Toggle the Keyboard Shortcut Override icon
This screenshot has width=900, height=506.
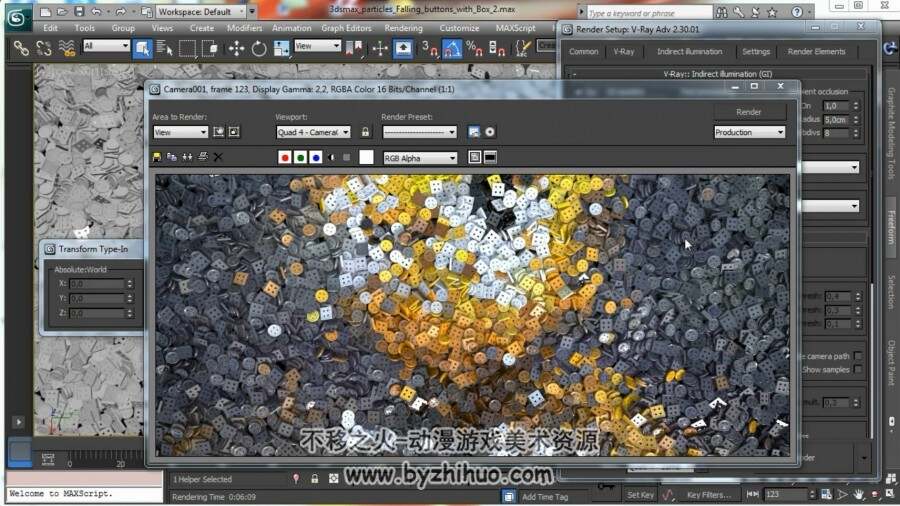(403, 49)
